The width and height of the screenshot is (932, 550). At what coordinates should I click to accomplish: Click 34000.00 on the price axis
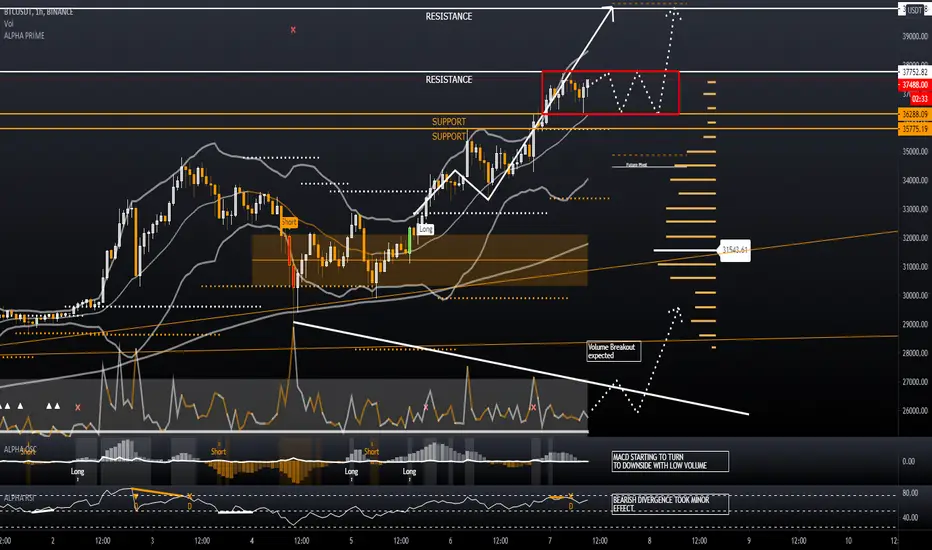coord(915,181)
